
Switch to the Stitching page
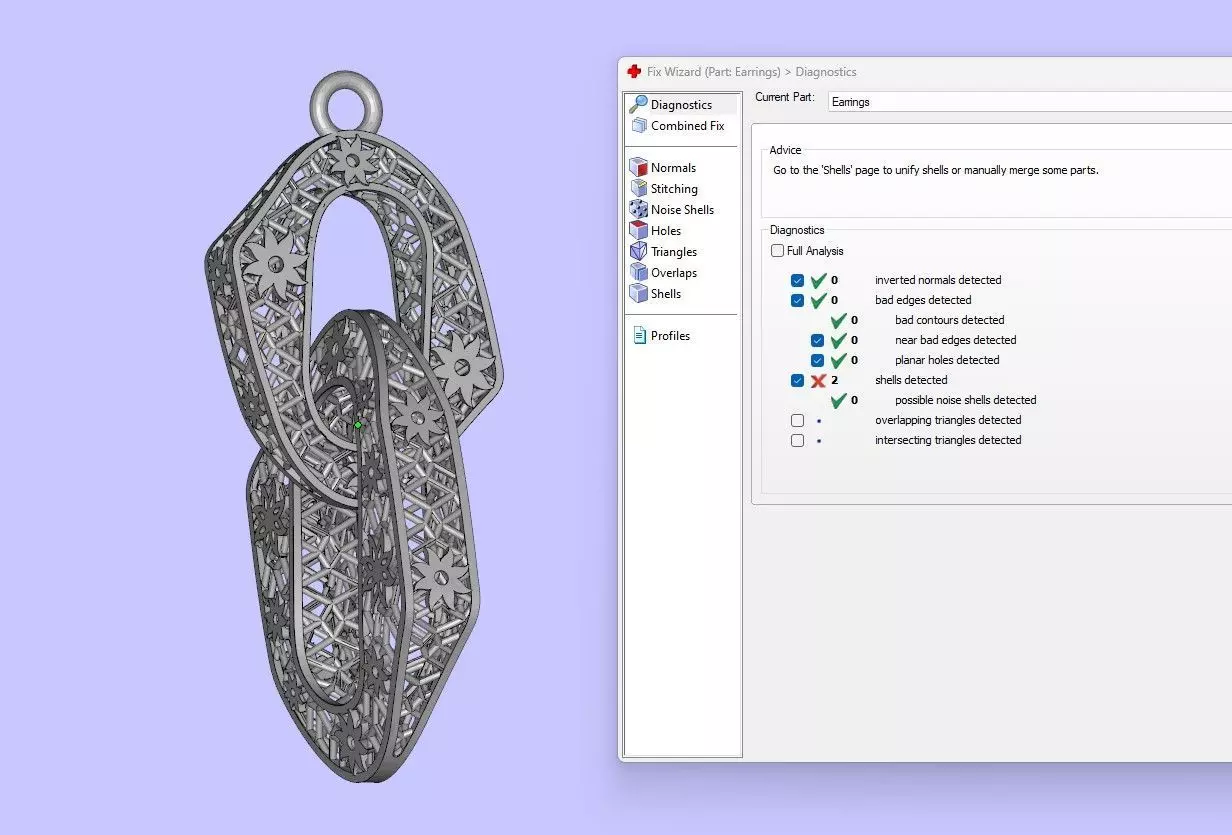674,189
